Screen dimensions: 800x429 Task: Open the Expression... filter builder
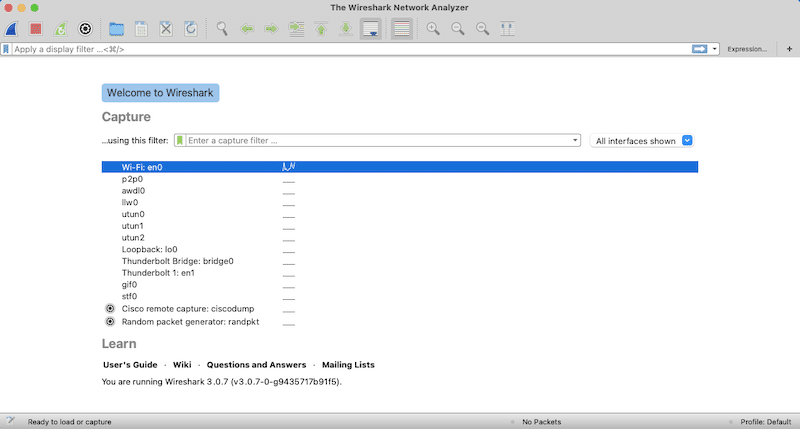[x=747, y=49]
